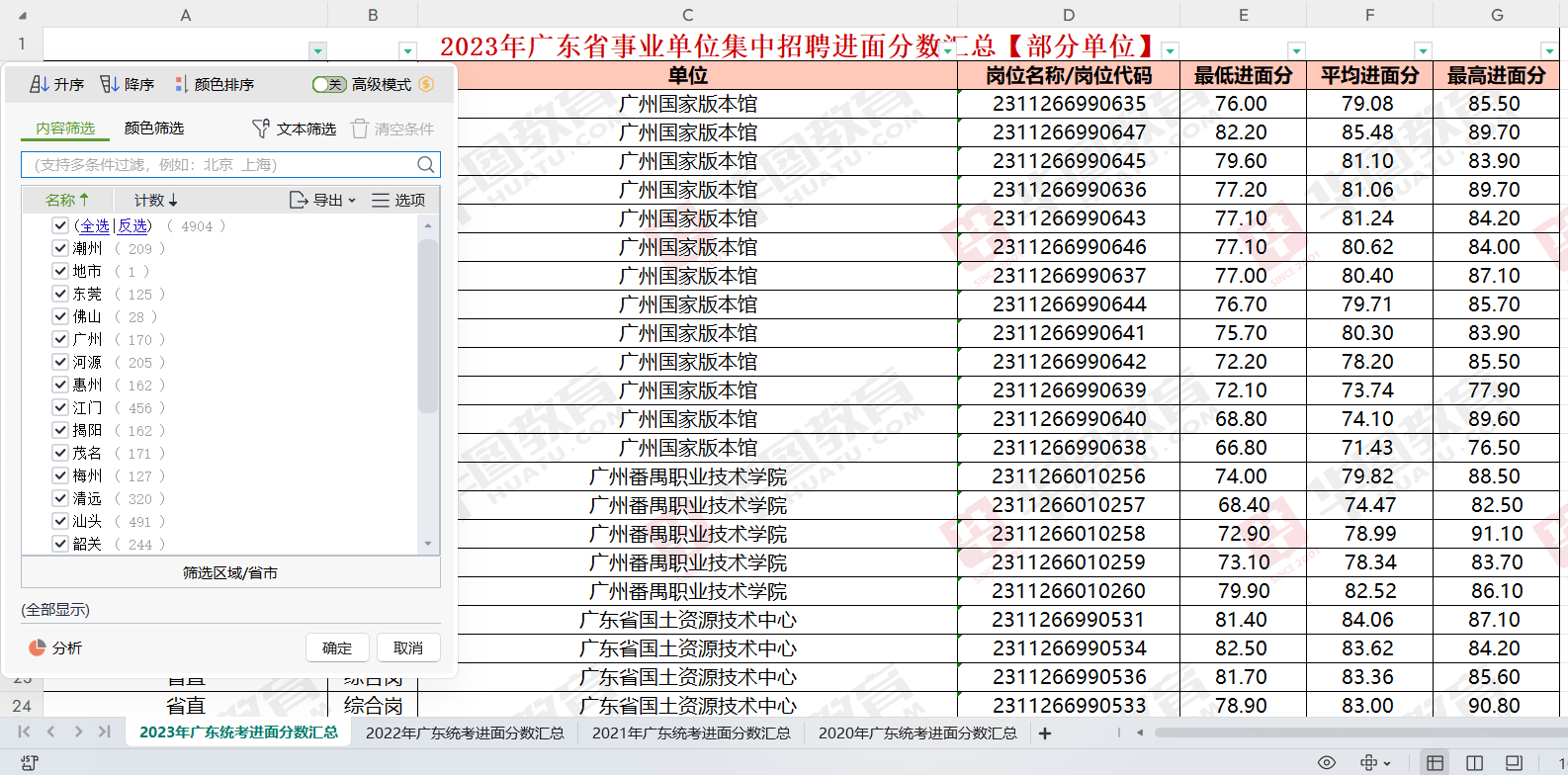Image resolution: width=1568 pixels, height=775 pixels.
Task: Uncheck the 地市 checkbox
Action: 60,271
